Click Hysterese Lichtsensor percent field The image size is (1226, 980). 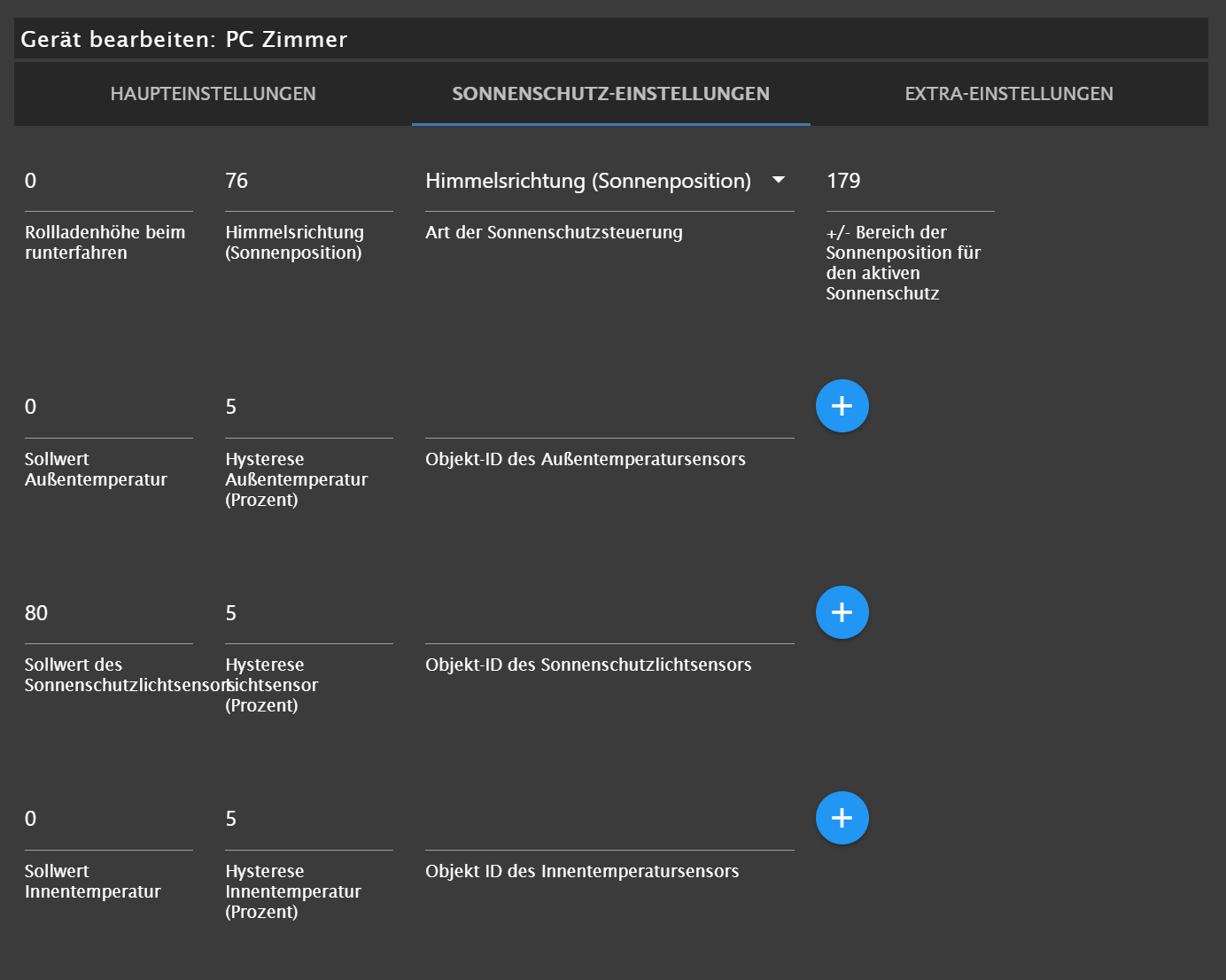click(x=308, y=613)
